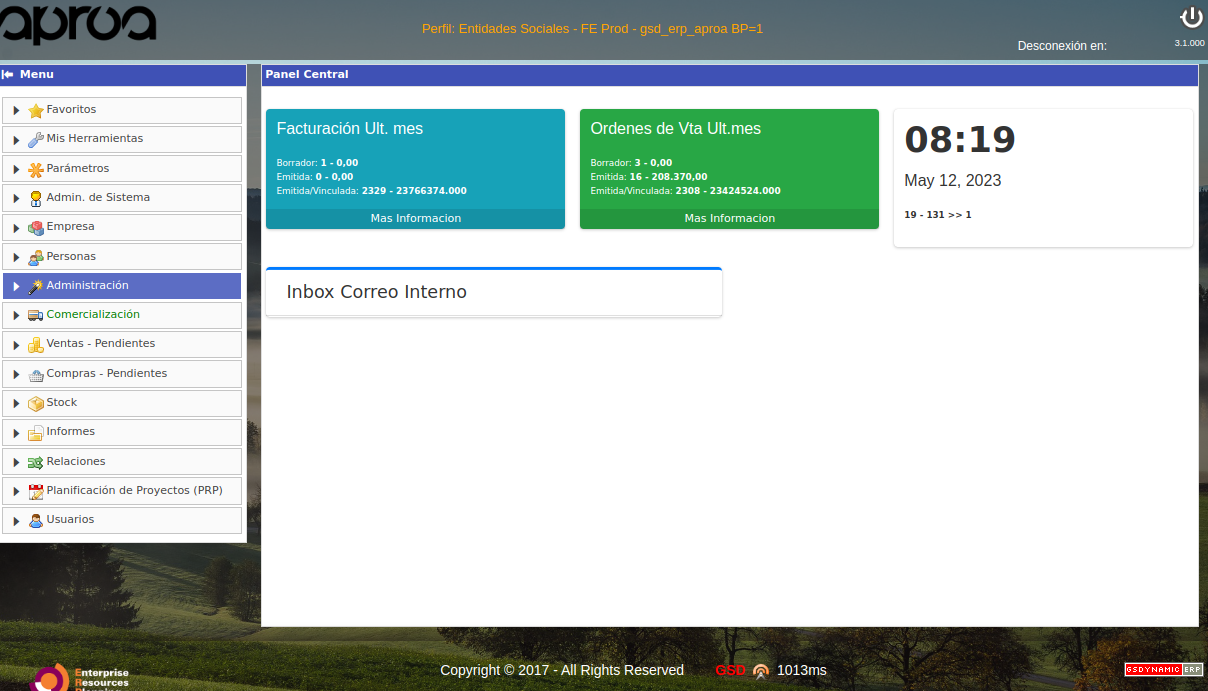Click the Empresa cubes icon

[x=36, y=228]
